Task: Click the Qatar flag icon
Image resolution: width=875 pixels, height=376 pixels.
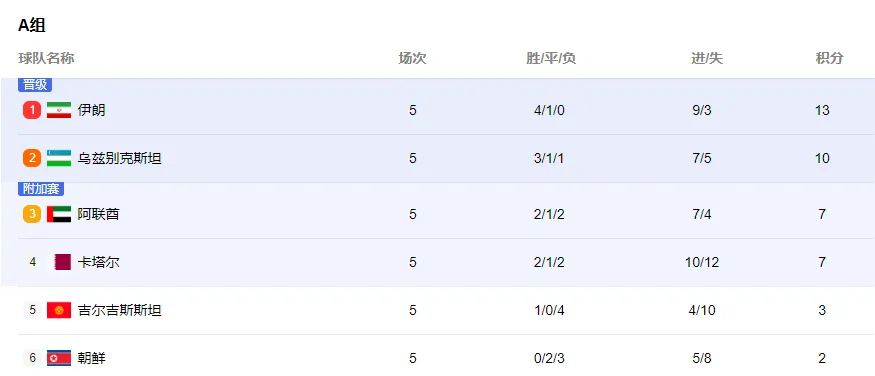Action: pyautogui.click(x=59, y=262)
